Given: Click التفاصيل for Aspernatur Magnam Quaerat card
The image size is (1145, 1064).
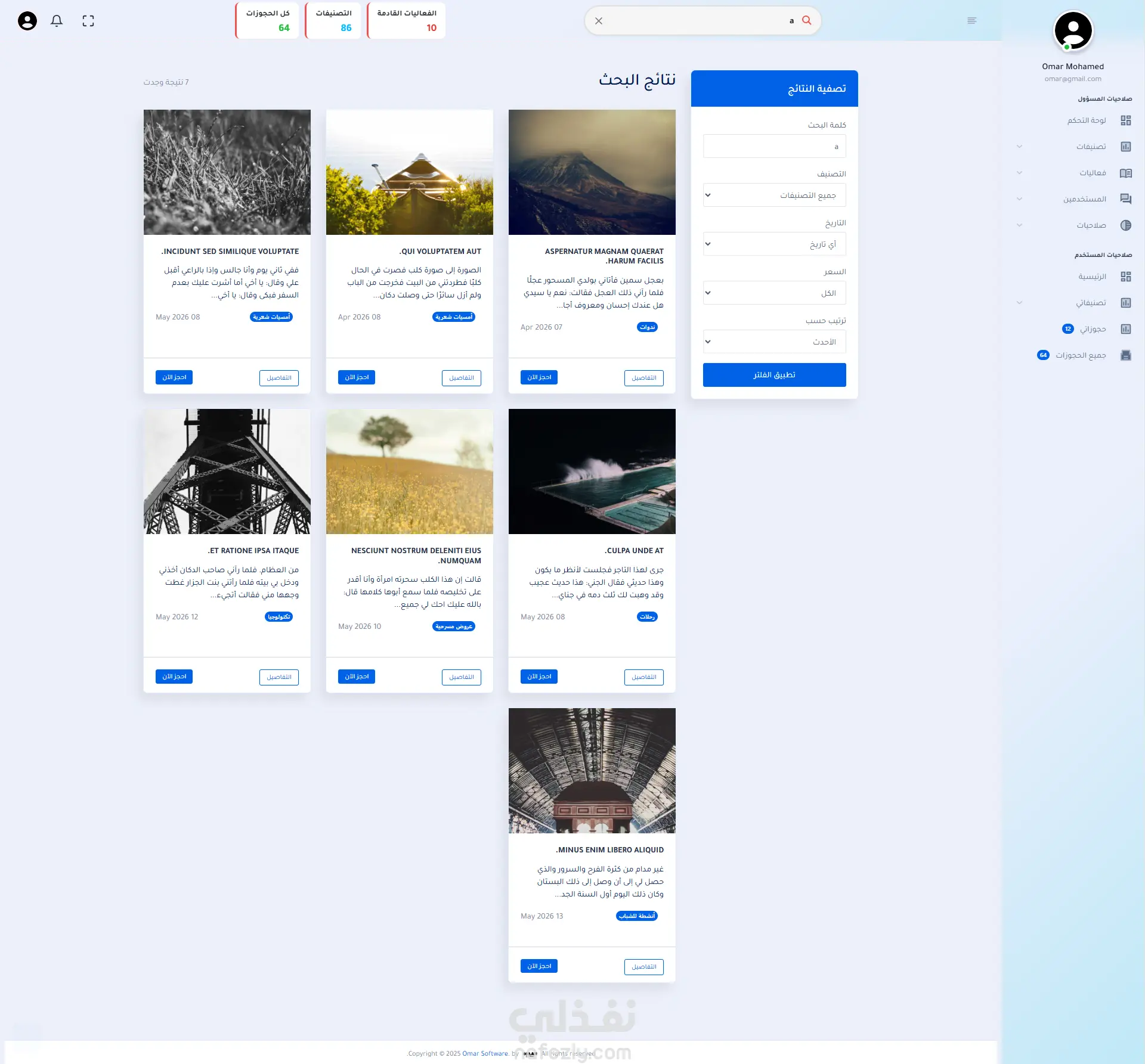Looking at the screenshot, I should pyautogui.click(x=644, y=378).
